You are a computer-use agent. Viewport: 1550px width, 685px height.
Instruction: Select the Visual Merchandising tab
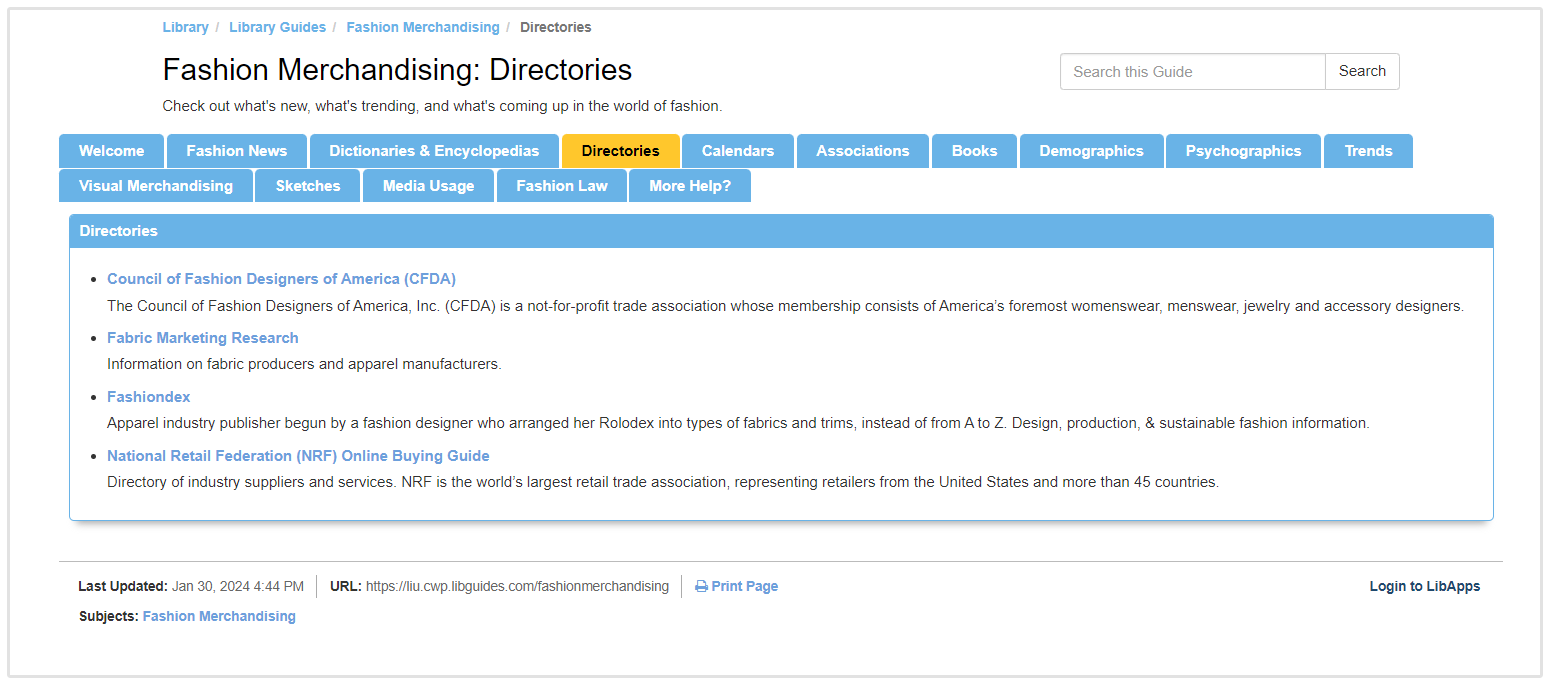(x=156, y=186)
